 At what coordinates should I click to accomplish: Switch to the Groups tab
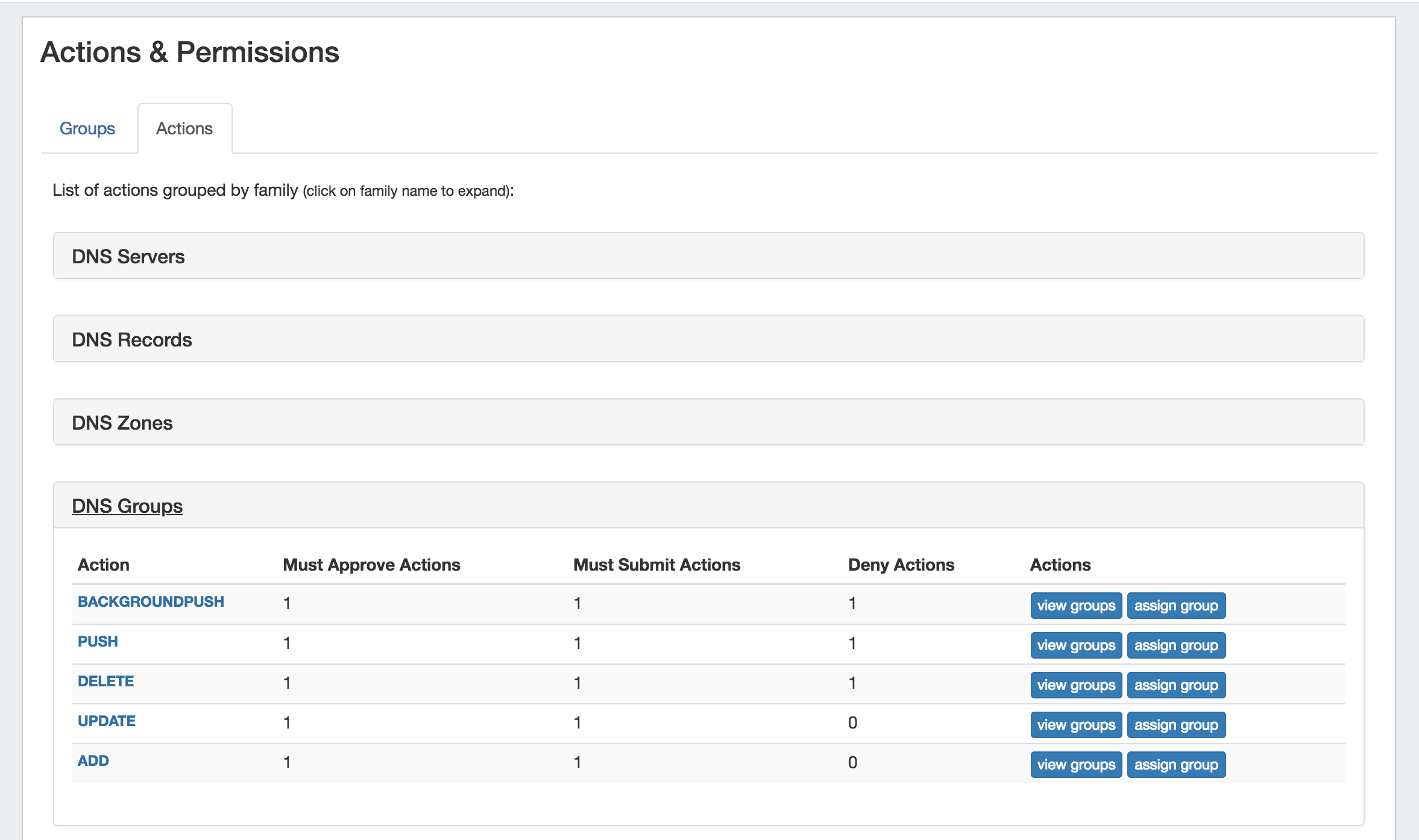tap(87, 128)
